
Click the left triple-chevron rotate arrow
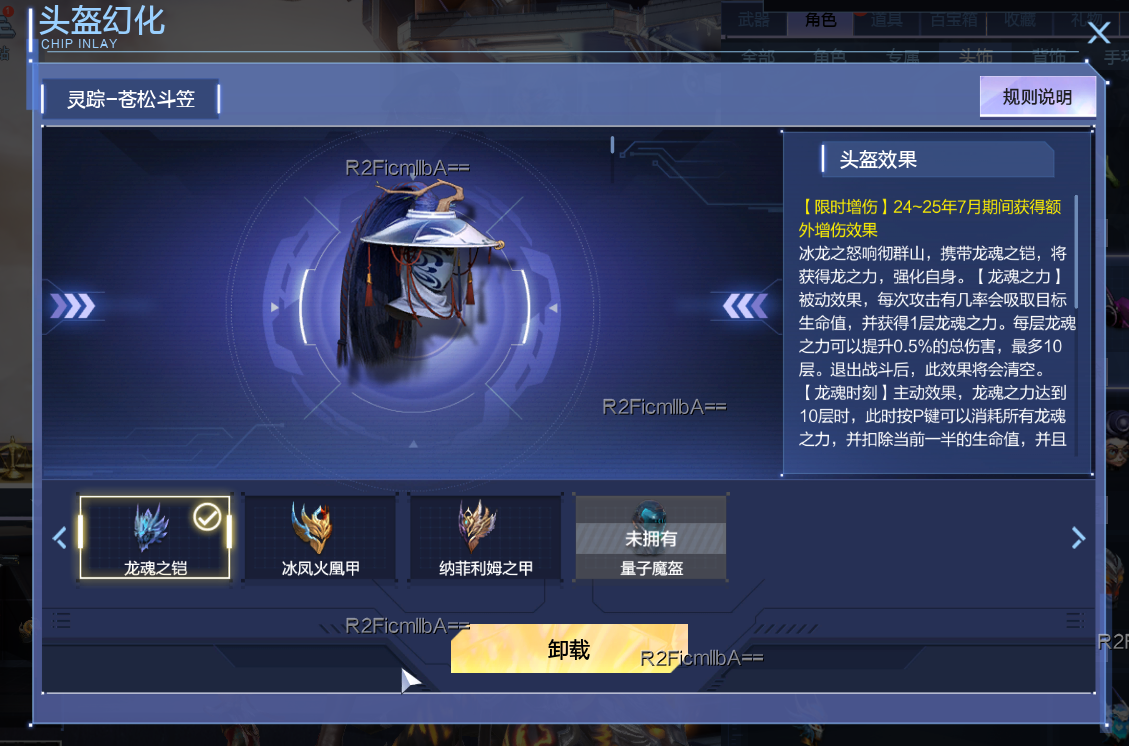pos(73,306)
